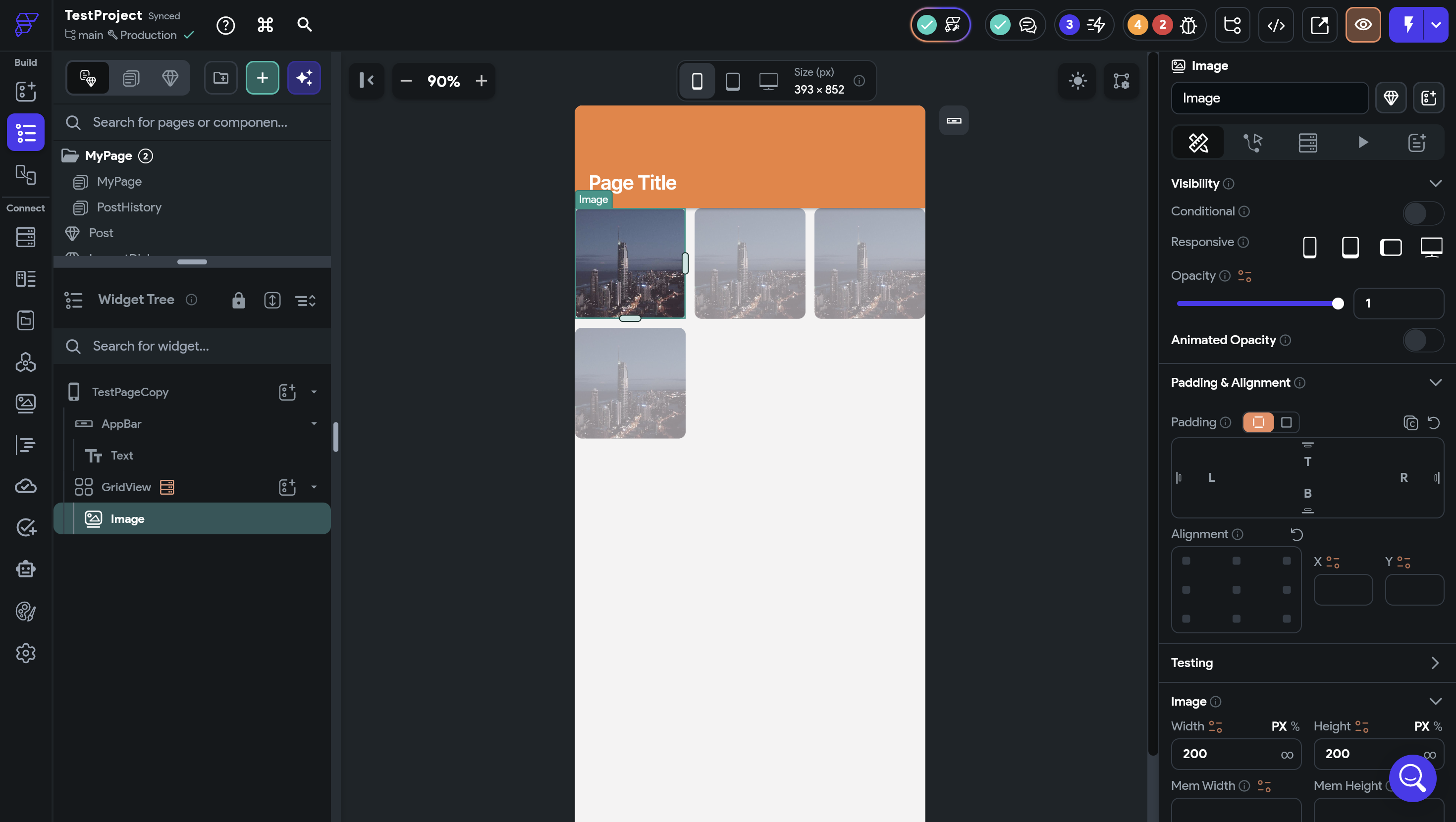
Task: Expand the Testing section
Action: (1435, 663)
